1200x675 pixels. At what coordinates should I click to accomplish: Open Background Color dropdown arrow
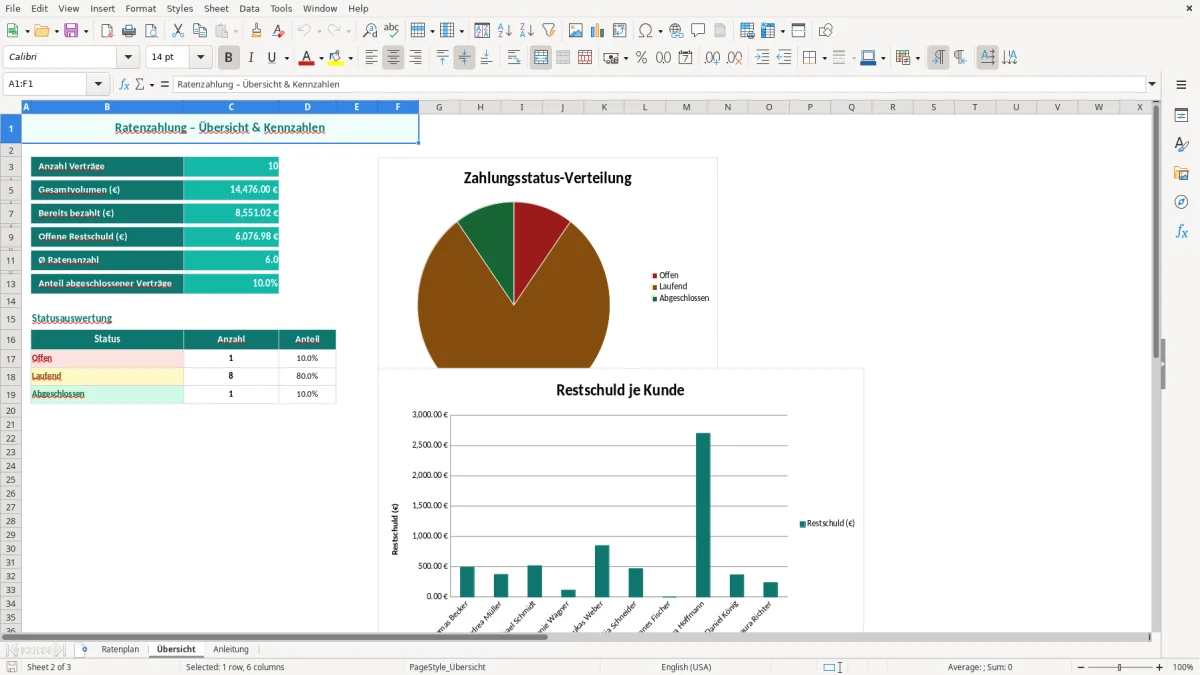(350, 58)
